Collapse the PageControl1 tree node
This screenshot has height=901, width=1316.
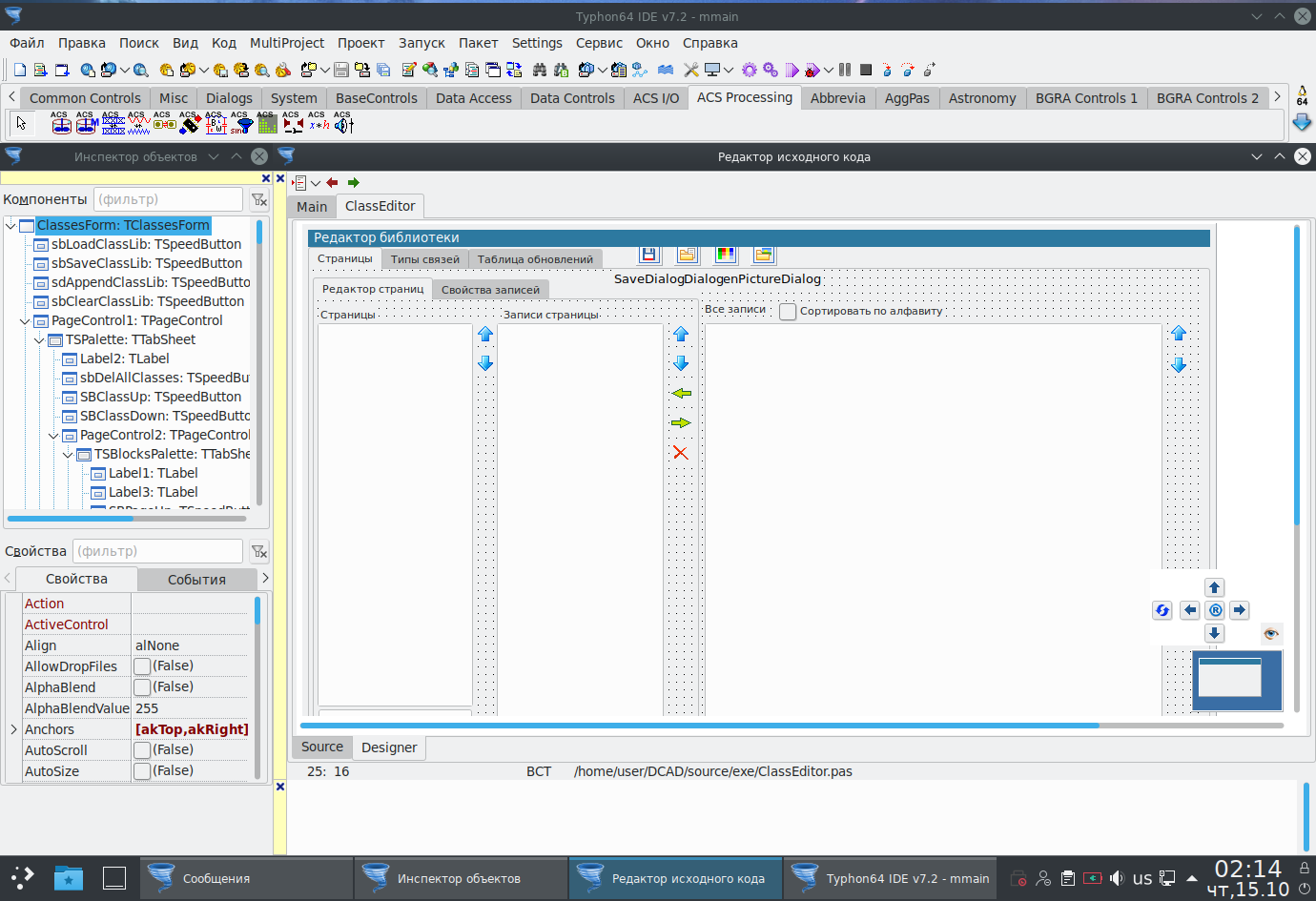point(25,321)
